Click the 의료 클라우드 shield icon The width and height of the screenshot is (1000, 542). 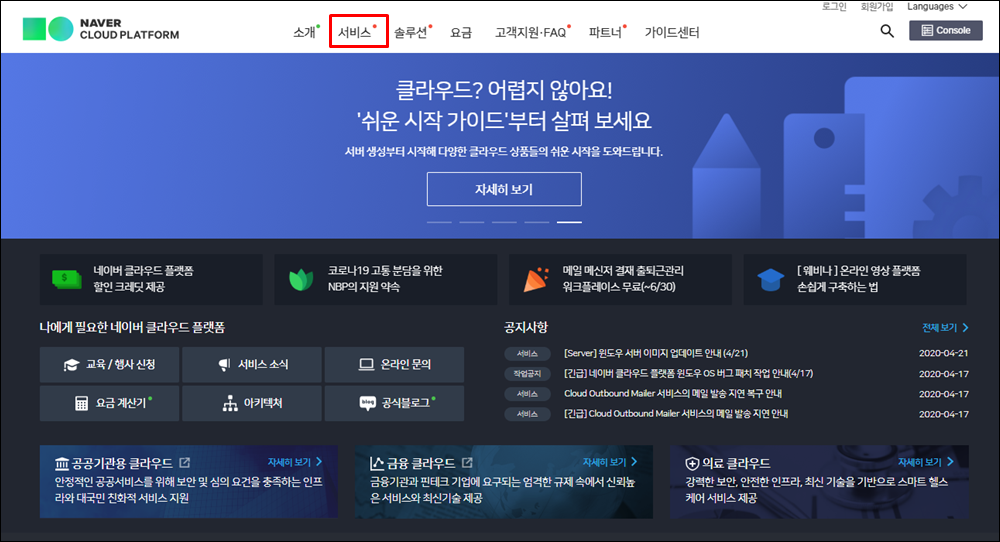[692, 464]
